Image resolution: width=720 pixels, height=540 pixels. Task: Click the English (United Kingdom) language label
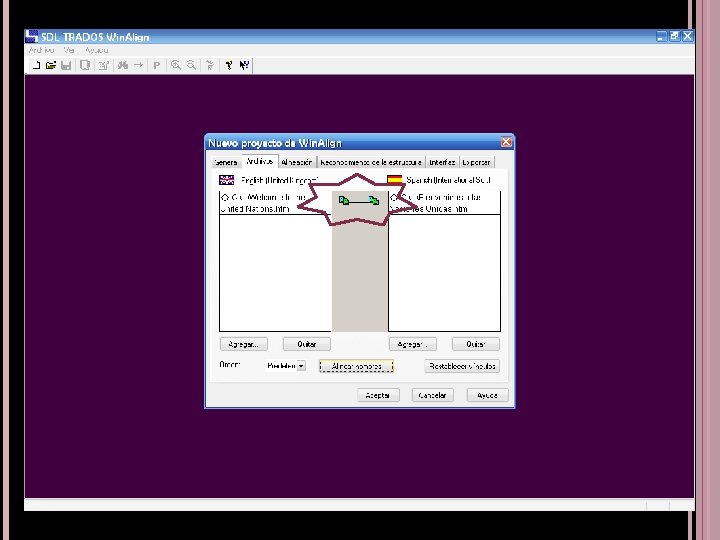tap(280, 180)
